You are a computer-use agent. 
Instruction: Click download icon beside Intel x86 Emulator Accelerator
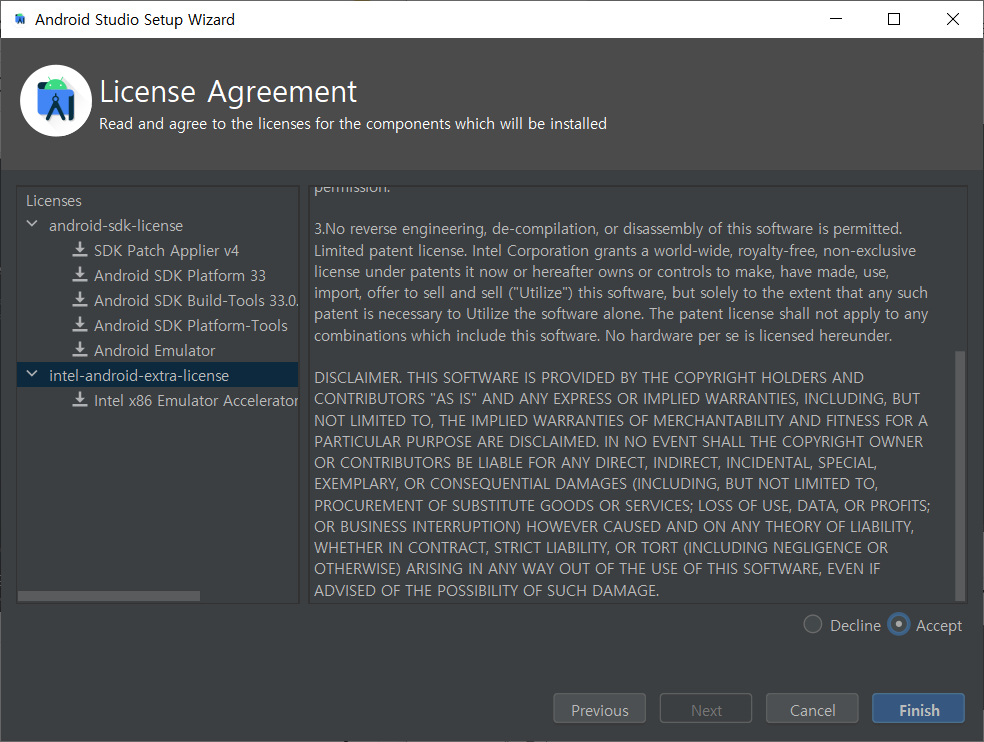(x=80, y=400)
